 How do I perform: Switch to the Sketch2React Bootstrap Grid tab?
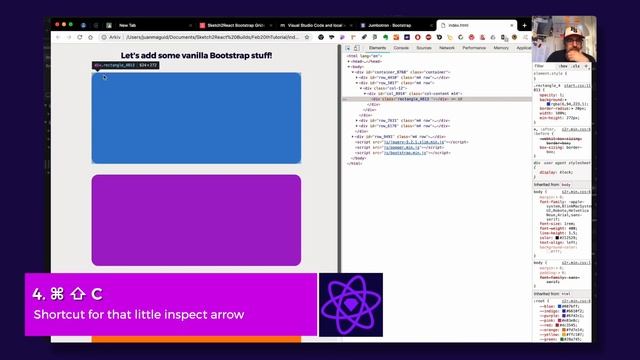[236, 25]
